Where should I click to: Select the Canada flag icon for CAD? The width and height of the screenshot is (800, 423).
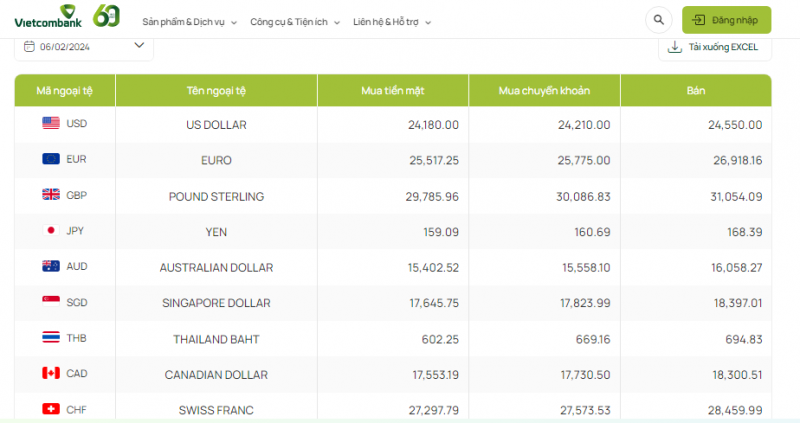51,374
